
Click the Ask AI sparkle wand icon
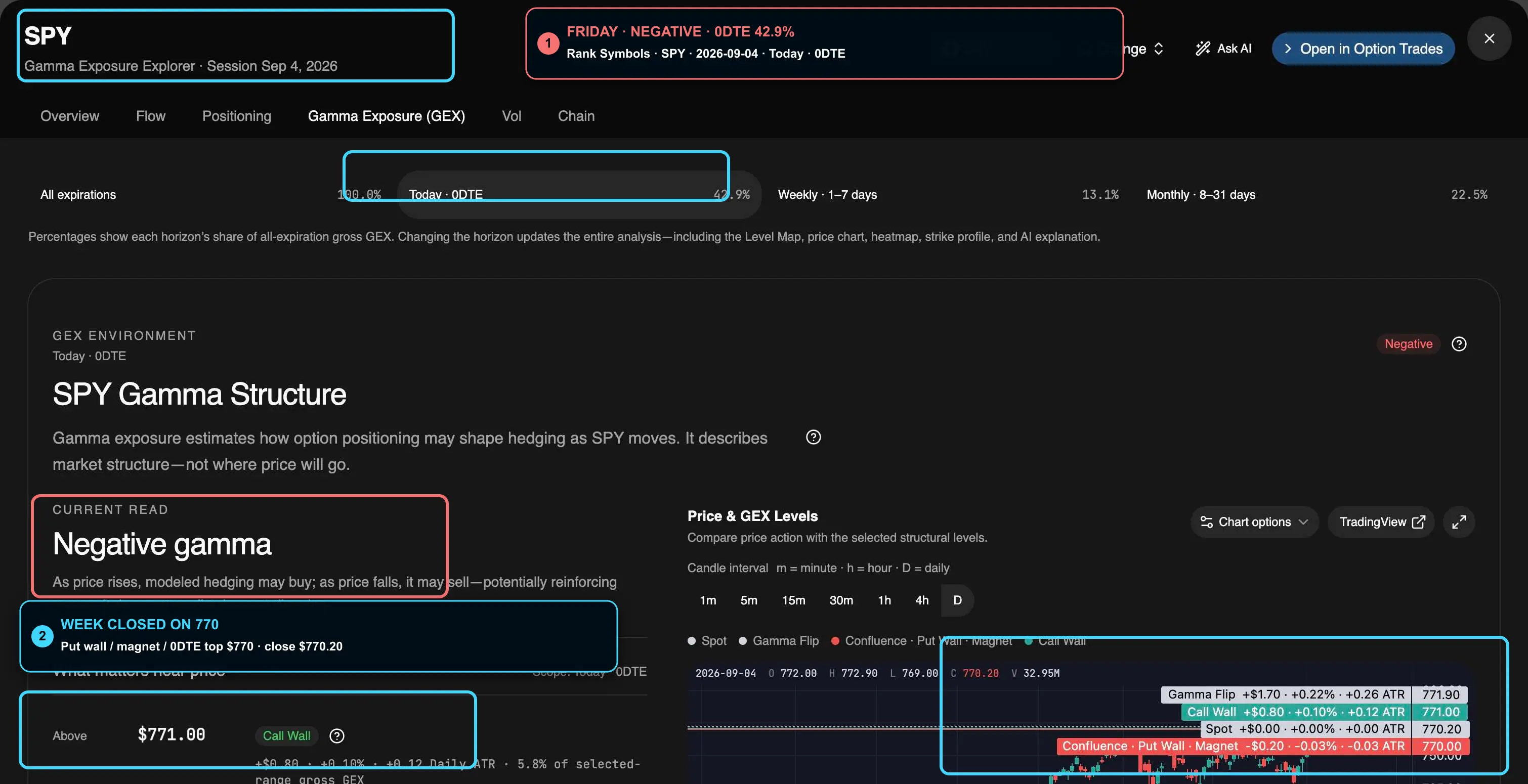(x=1203, y=48)
